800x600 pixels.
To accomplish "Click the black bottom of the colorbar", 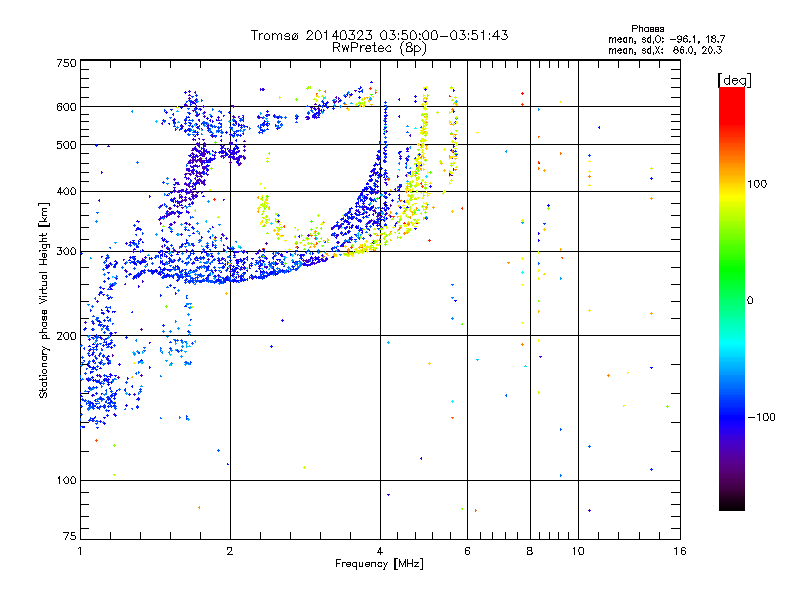I will pos(732,504).
